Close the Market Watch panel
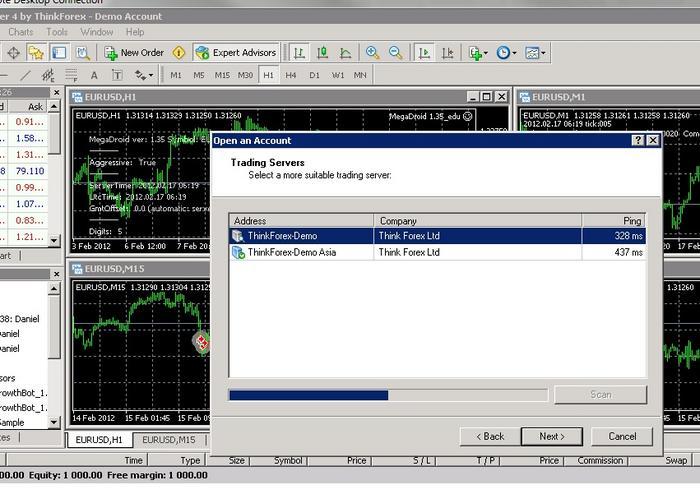Image resolution: width=700 pixels, height=494 pixels. [57, 92]
